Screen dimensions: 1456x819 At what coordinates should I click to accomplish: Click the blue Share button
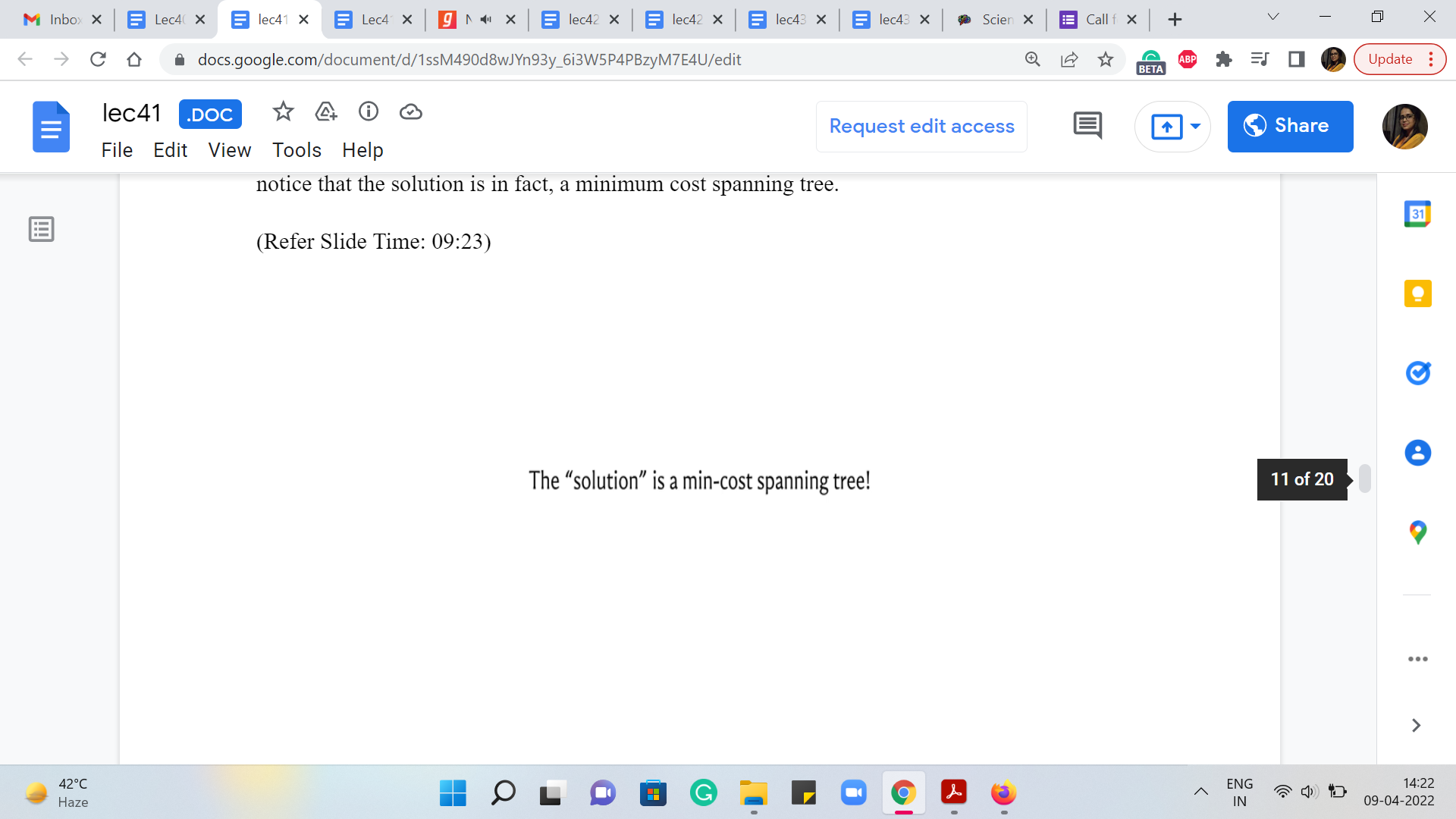tap(1290, 126)
